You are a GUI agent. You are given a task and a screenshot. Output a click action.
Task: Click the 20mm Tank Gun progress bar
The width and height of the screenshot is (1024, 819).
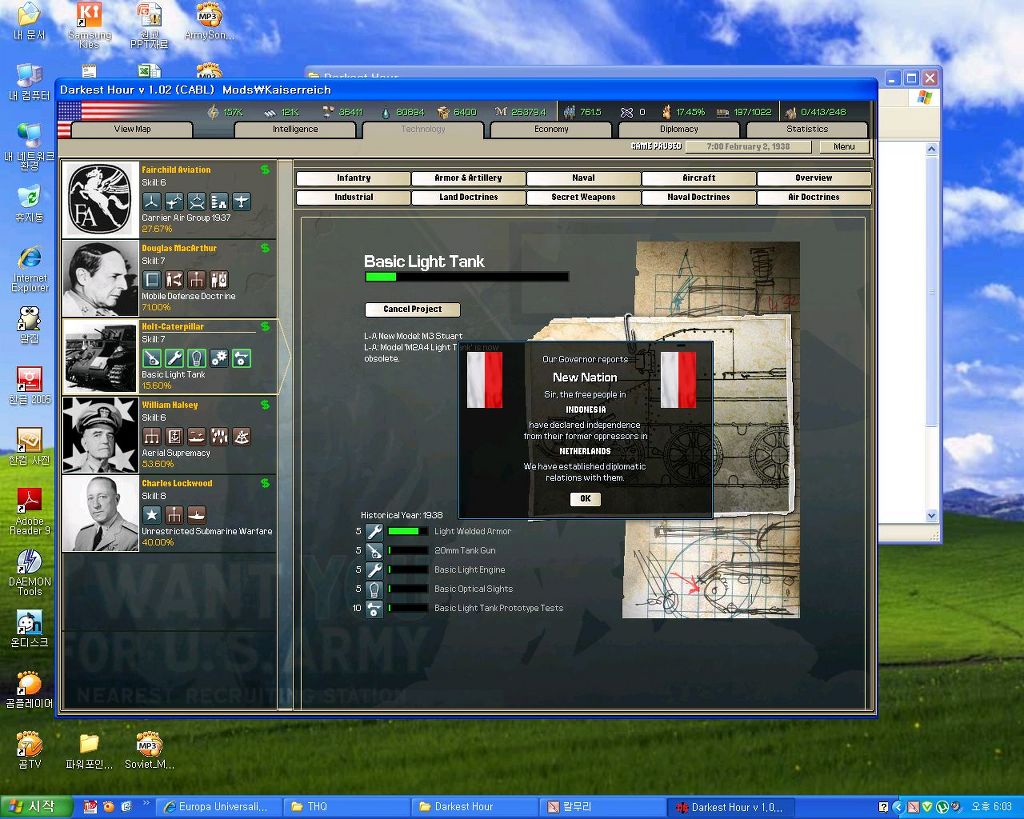tap(408, 551)
